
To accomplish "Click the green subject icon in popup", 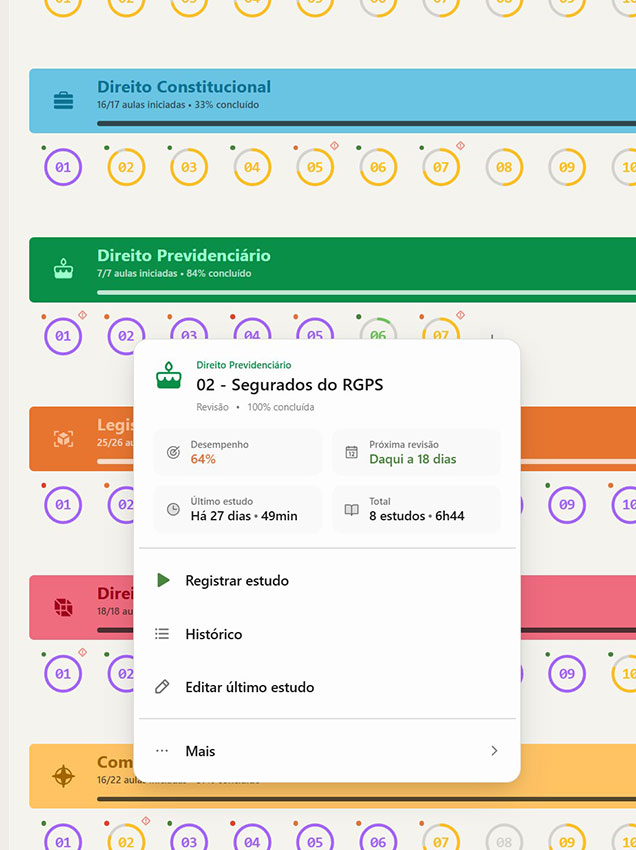I will 169,376.
